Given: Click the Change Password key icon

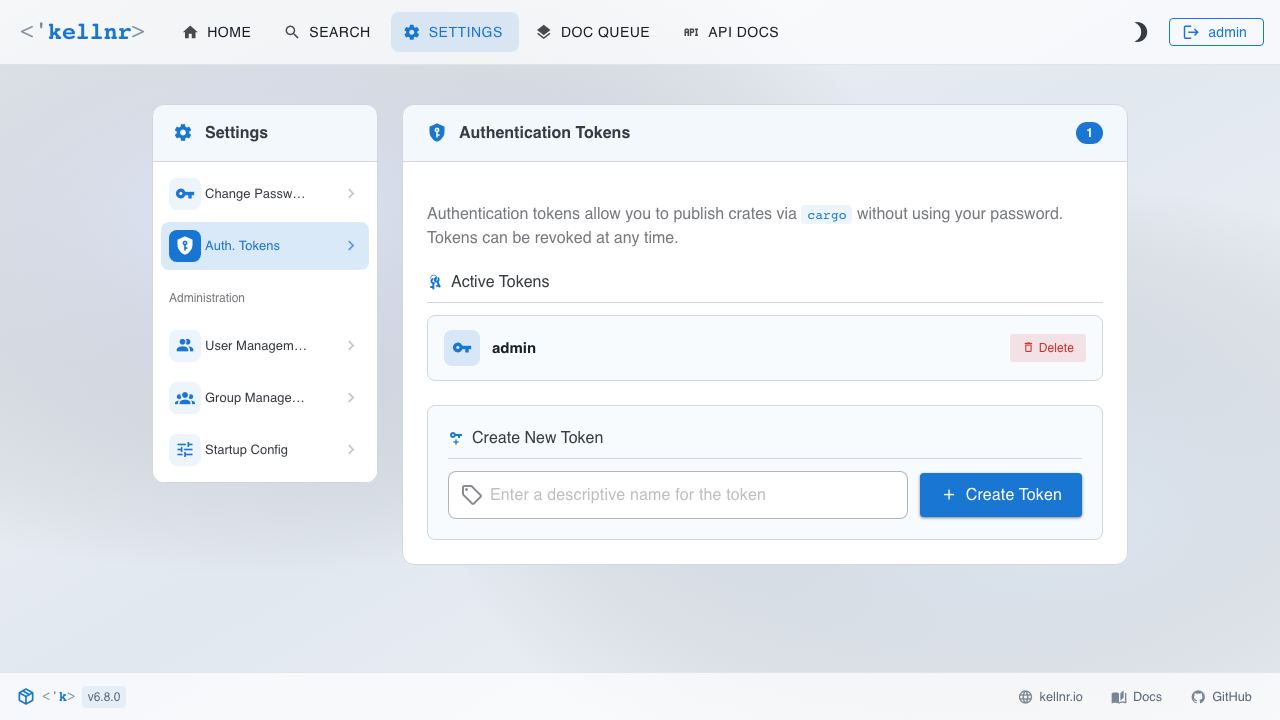Looking at the screenshot, I should 185,194.
